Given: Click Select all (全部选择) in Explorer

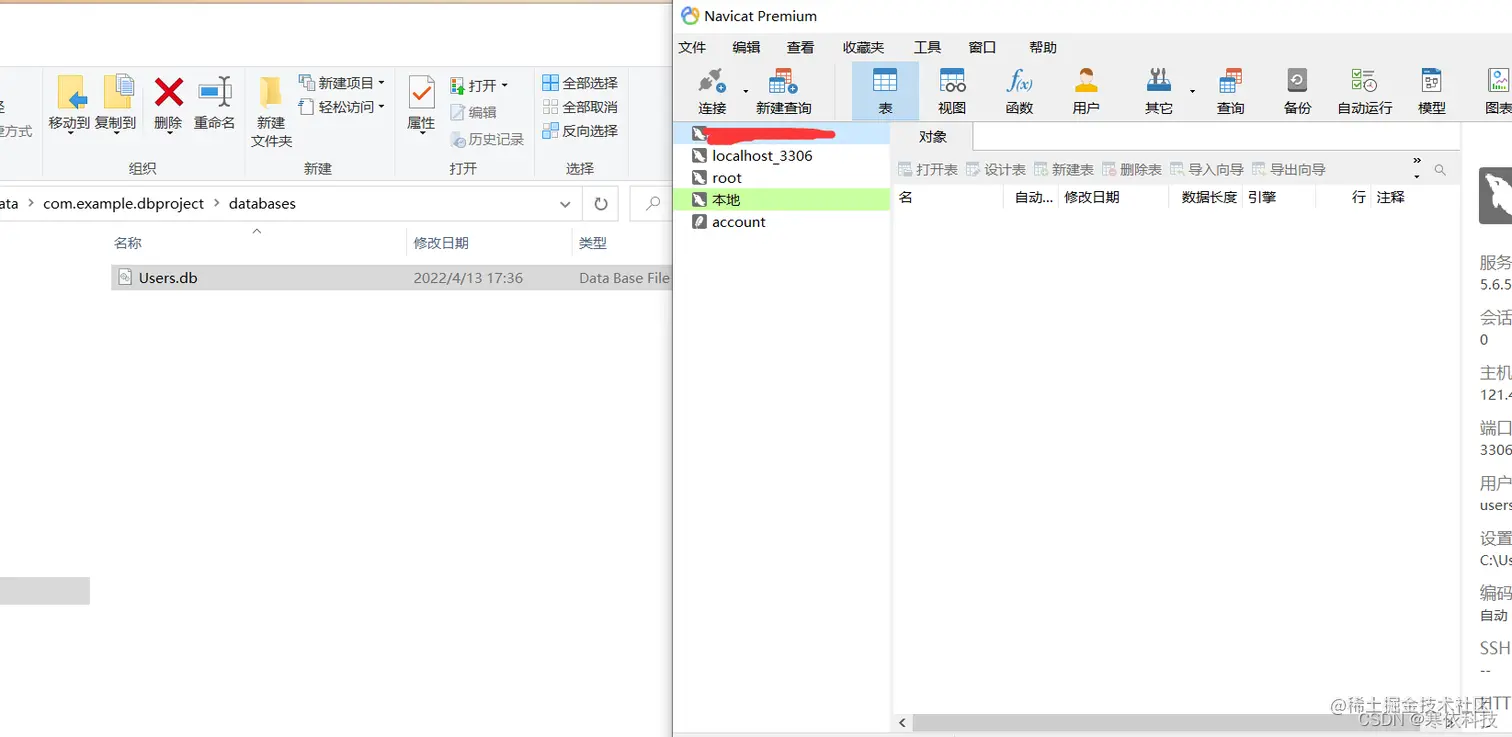Looking at the screenshot, I should (580, 83).
